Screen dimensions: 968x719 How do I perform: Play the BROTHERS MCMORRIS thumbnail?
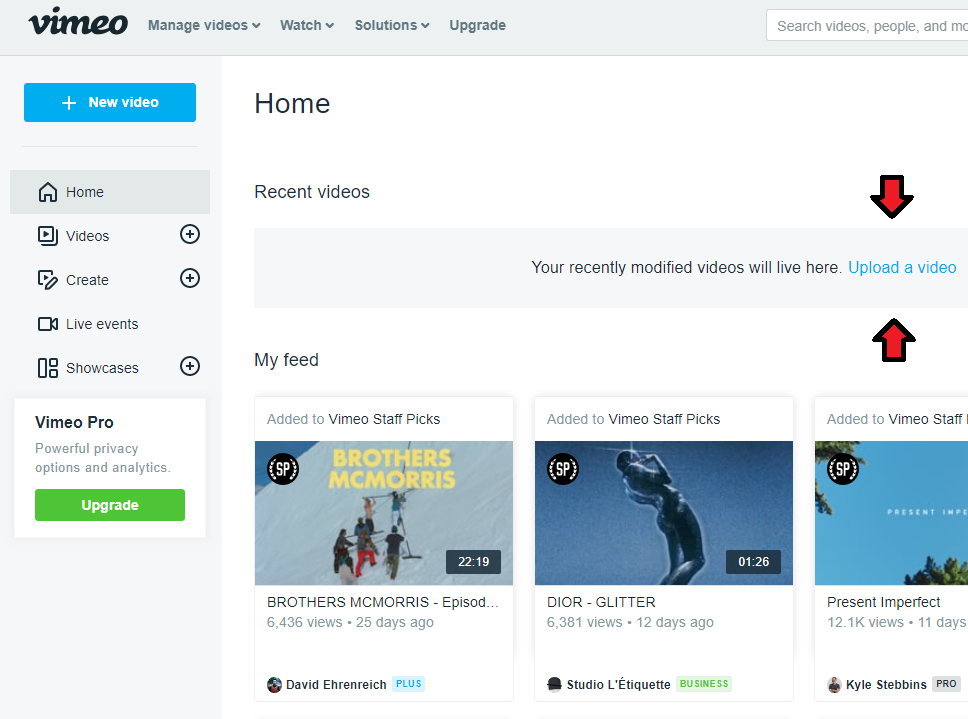click(384, 513)
